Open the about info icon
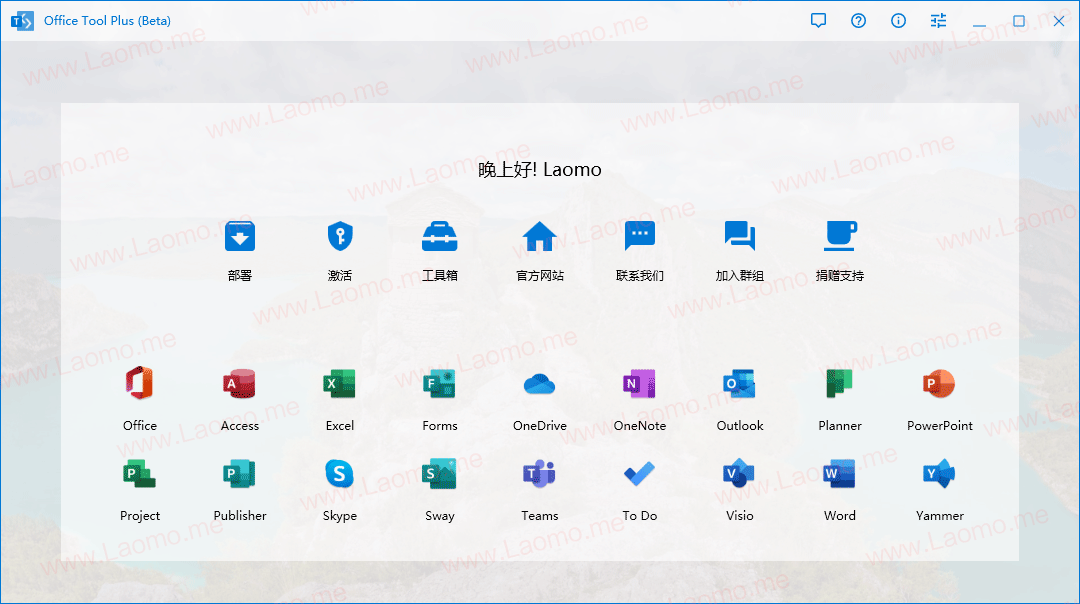Screen dimensions: 1080x604 (898, 21)
